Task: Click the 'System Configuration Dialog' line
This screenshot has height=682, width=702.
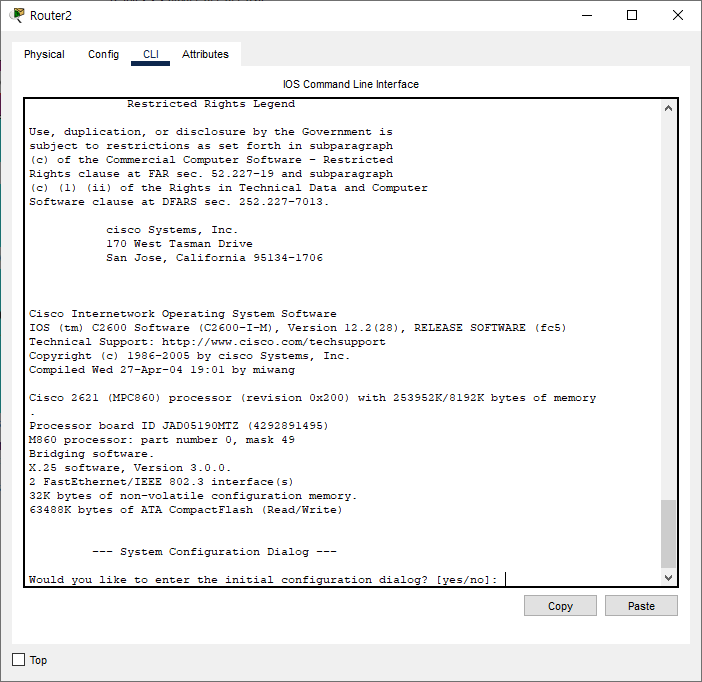Action: pos(214,552)
